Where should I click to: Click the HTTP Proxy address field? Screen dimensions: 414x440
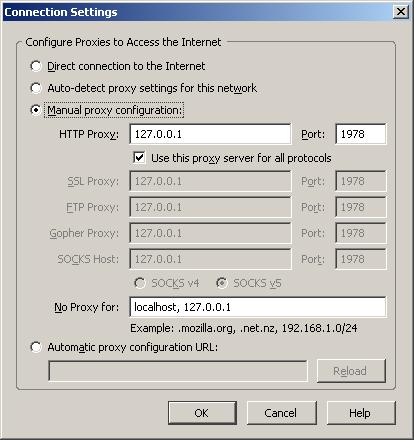[210, 134]
